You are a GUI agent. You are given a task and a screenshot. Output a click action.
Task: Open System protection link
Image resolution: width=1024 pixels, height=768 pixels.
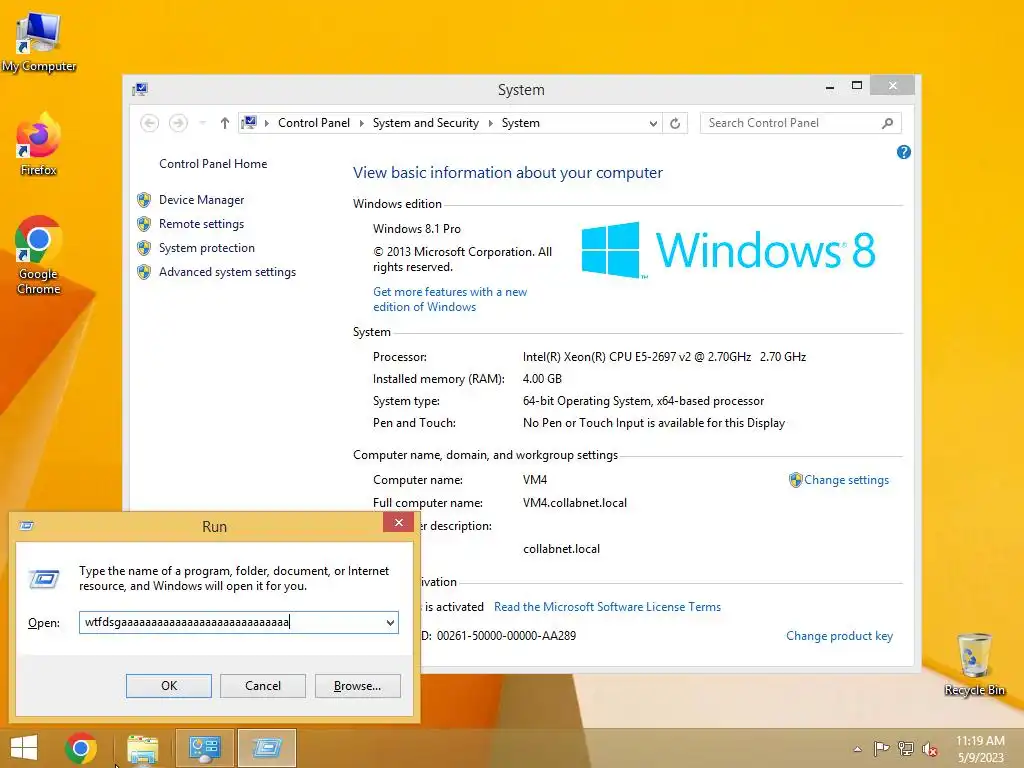pyautogui.click(x=206, y=248)
